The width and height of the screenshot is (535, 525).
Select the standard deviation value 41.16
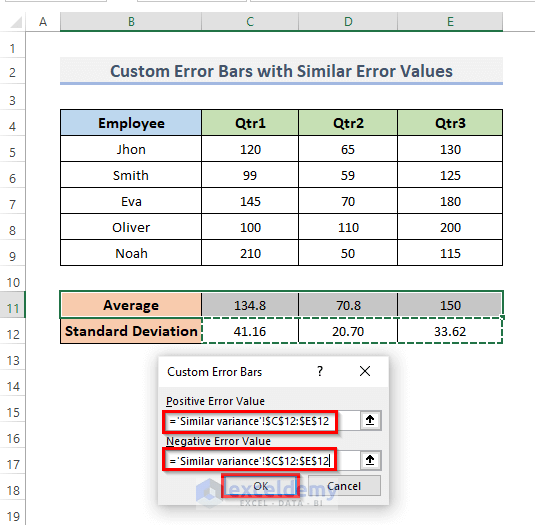[x=250, y=331]
